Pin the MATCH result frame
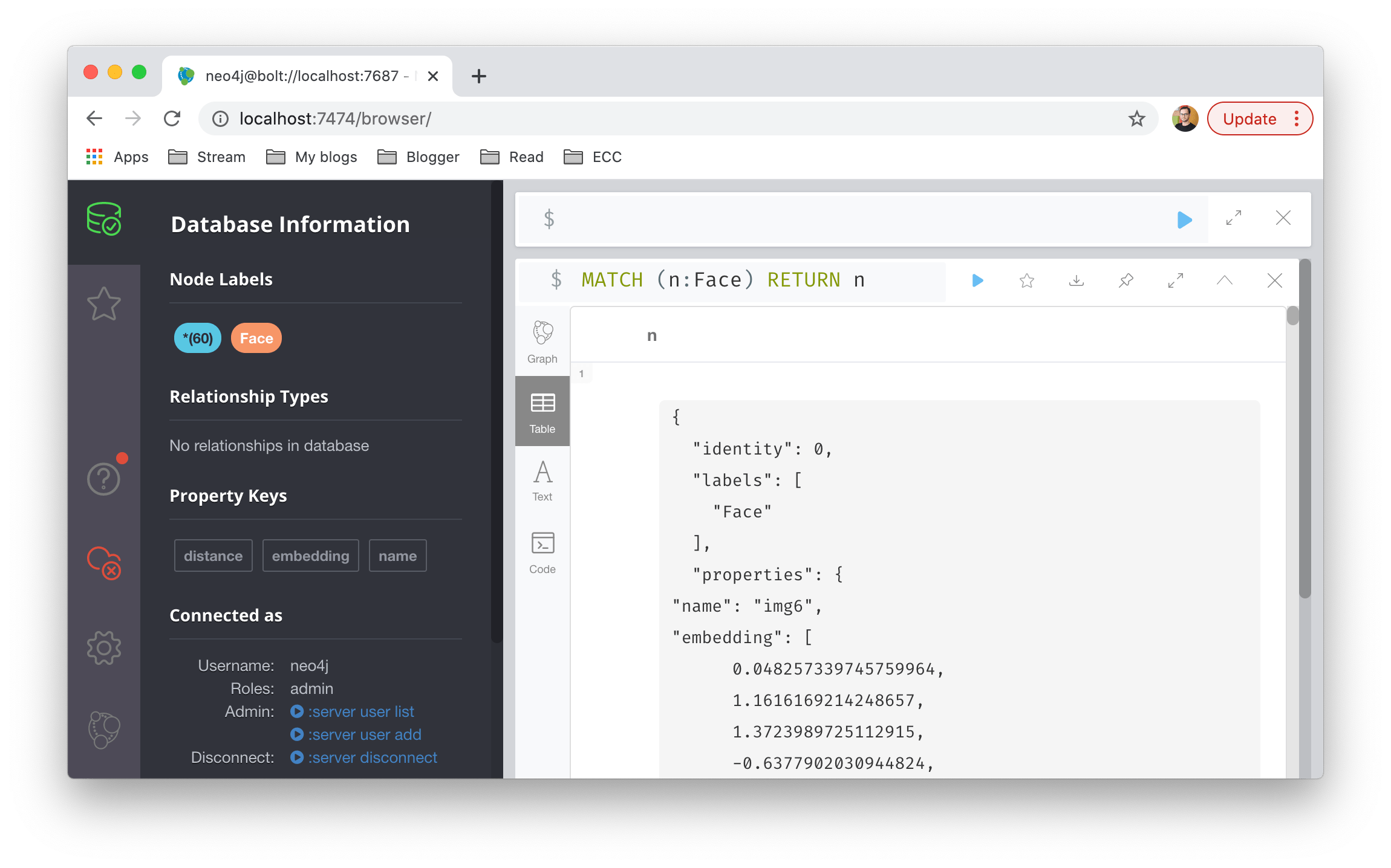The image size is (1391, 868). (x=1126, y=280)
